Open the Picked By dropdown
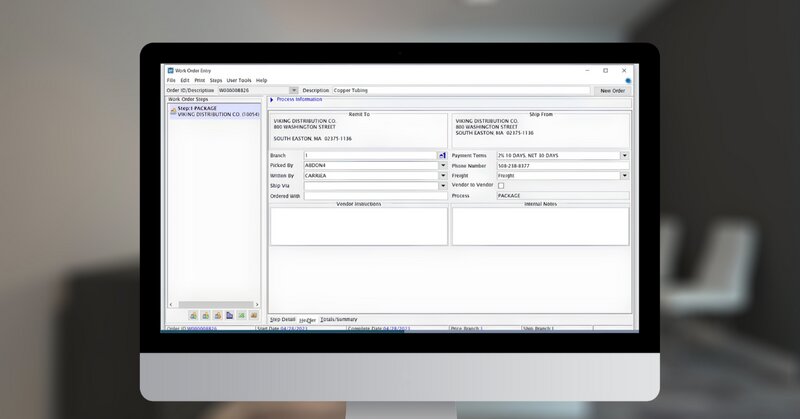Screen dimensions: 800x419 click(443, 165)
